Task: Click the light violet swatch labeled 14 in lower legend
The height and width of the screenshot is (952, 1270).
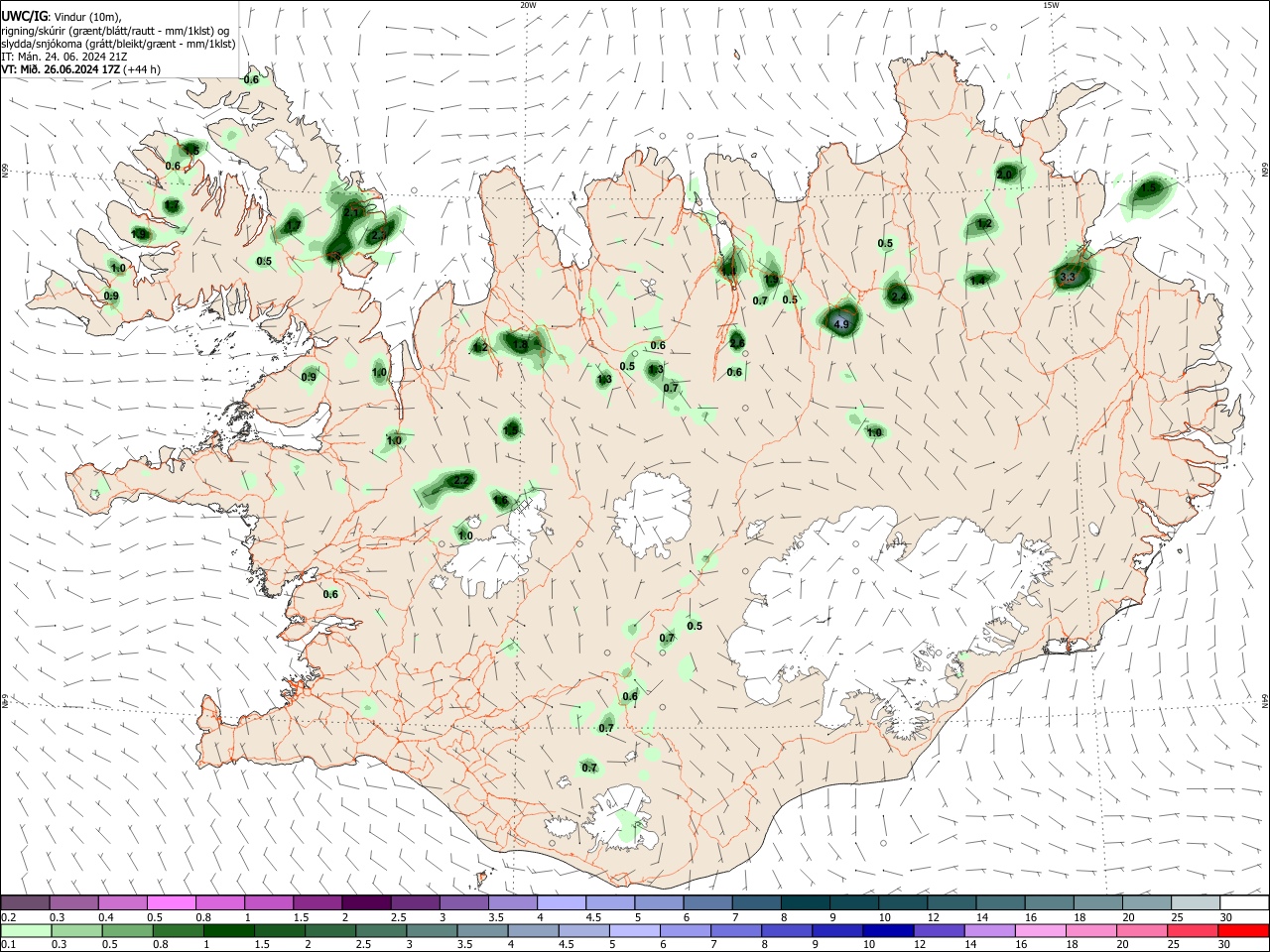Action: (x=987, y=930)
